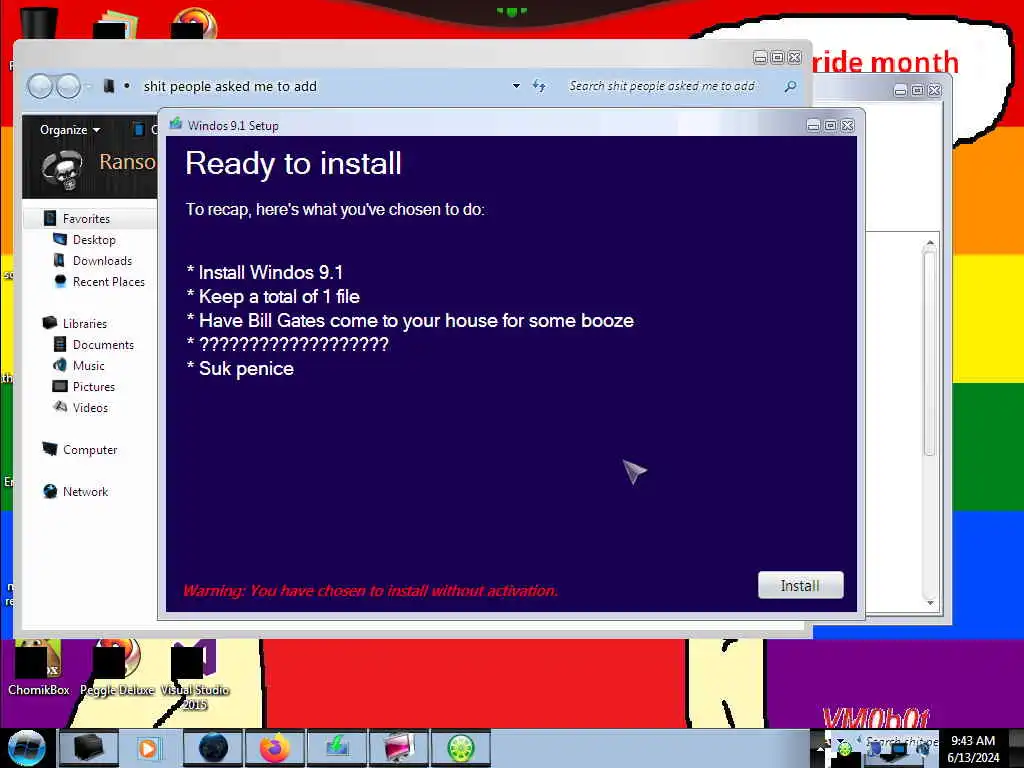Select Desktop under Favorites
The width and height of the screenshot is (1024, 768).
click(94, 240)
